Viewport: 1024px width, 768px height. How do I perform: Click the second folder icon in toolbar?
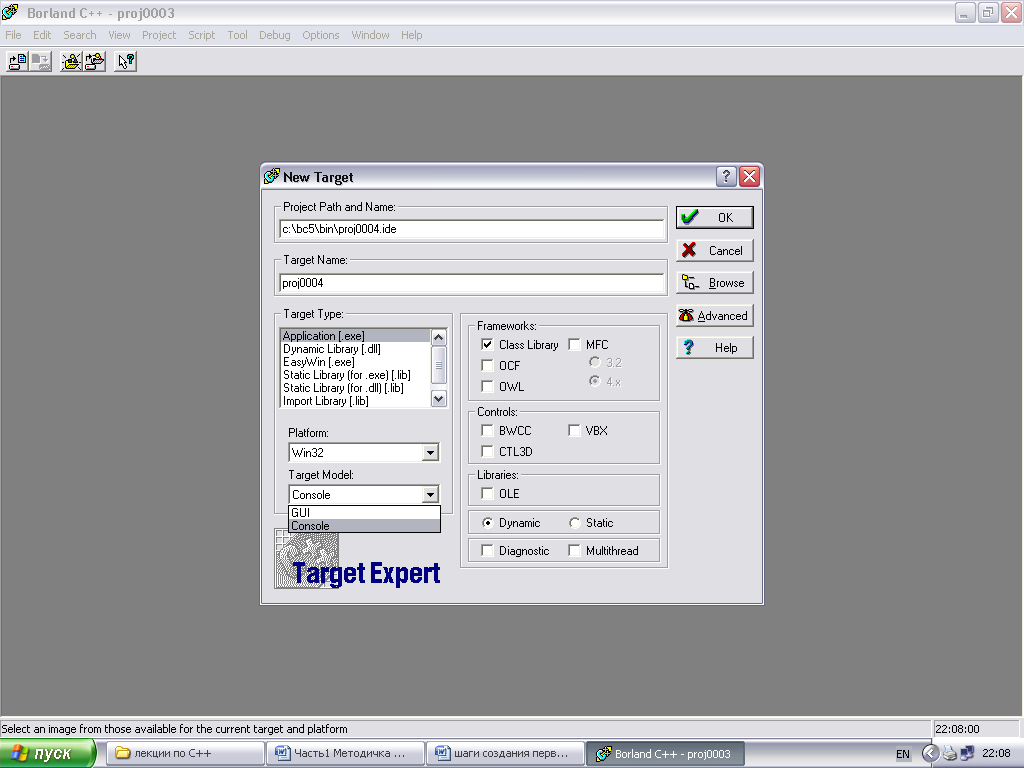point(95,61)
